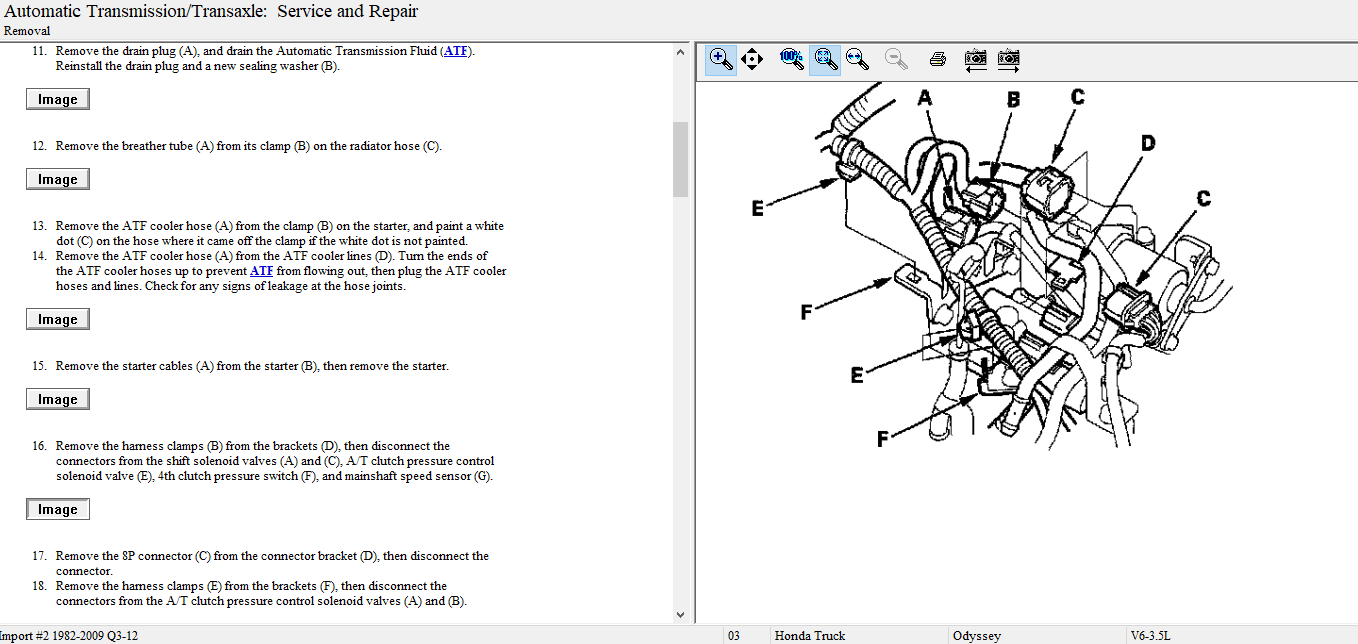1358x644 pixels.
Task: Click the zoom out magnifier icon
Action: pyautogui.click(x=896, y=59)
